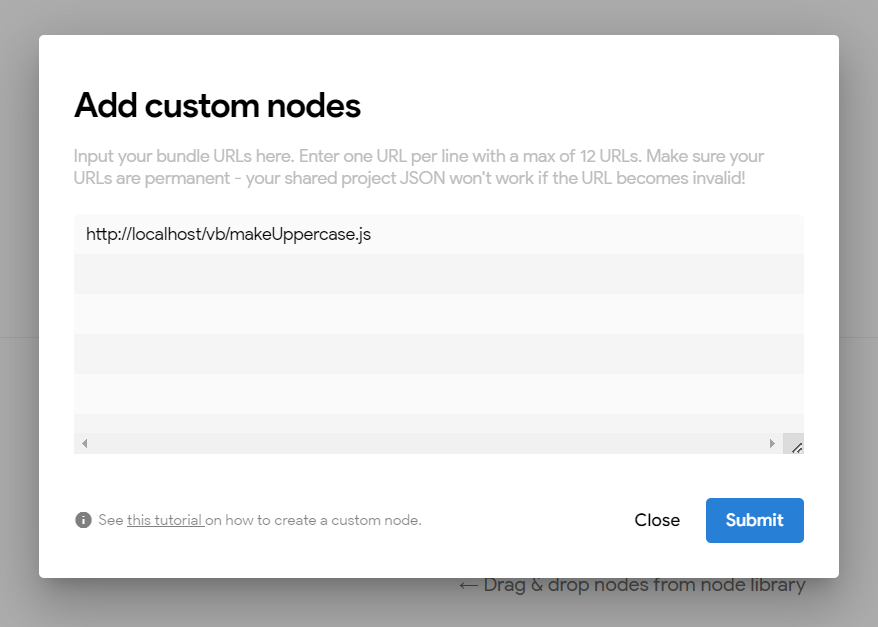The width and height of the screenshot is (878, 627).
Task: Click "Drag & drop nodes from node library" hint
Action: pyautogui.click(x=632, y=585)
